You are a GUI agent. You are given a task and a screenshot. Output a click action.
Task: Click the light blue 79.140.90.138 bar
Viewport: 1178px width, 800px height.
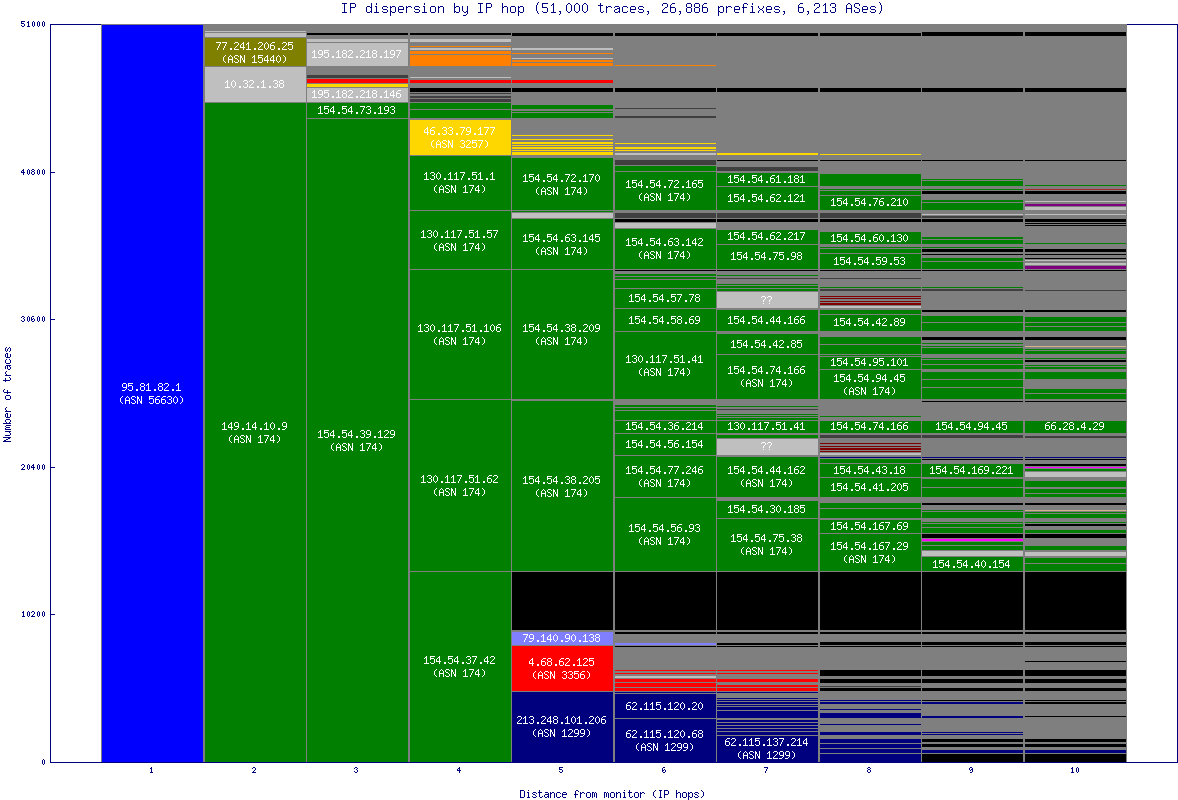click(x=562, y=638)
